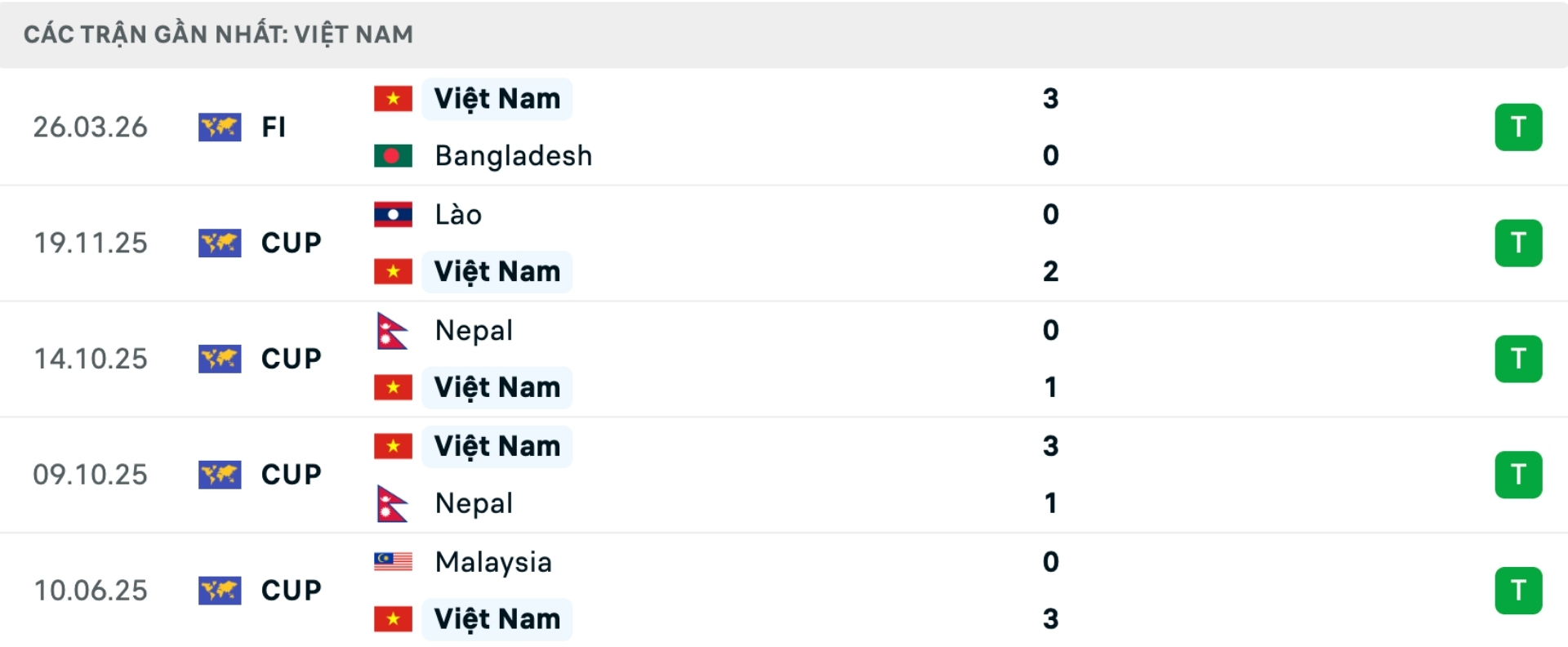Select the Malaysia flag icon

pos(393,562)
